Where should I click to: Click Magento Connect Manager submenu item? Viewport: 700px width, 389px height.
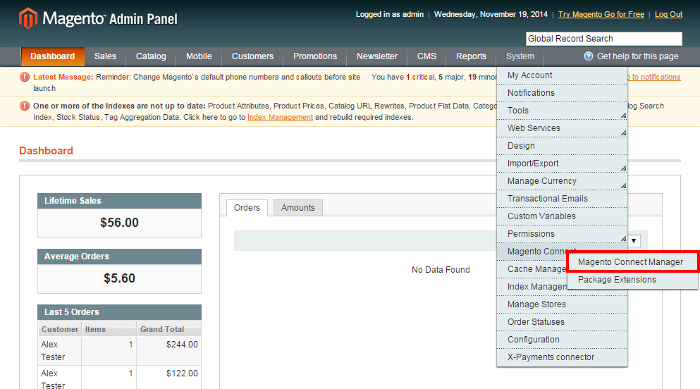632,262
